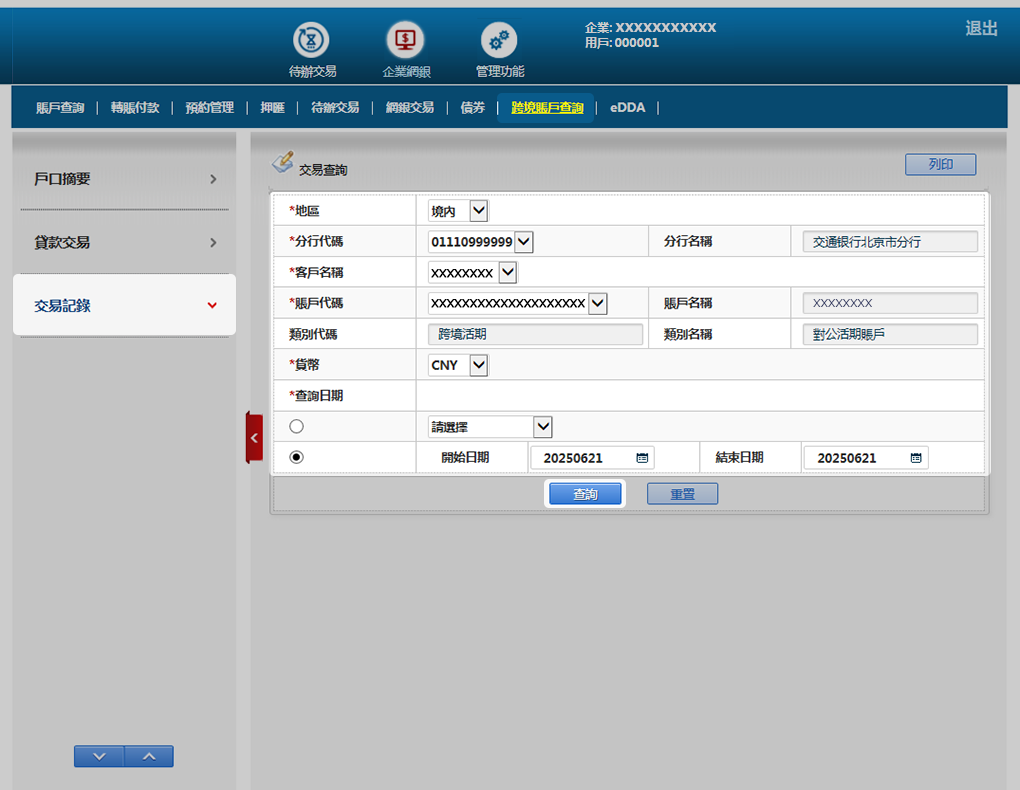Open the 押匯 menu

coord(272,108)
